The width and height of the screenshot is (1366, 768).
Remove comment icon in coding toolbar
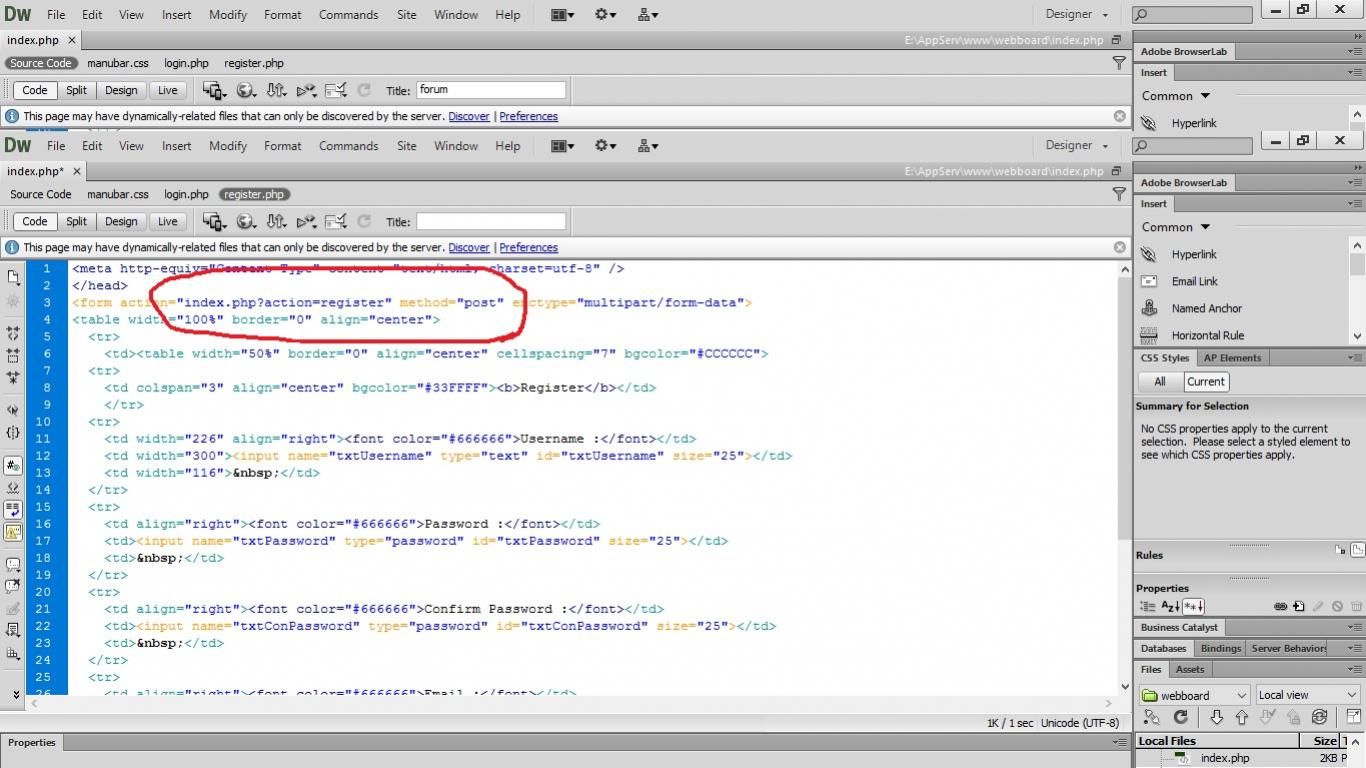tap(14, 586)
